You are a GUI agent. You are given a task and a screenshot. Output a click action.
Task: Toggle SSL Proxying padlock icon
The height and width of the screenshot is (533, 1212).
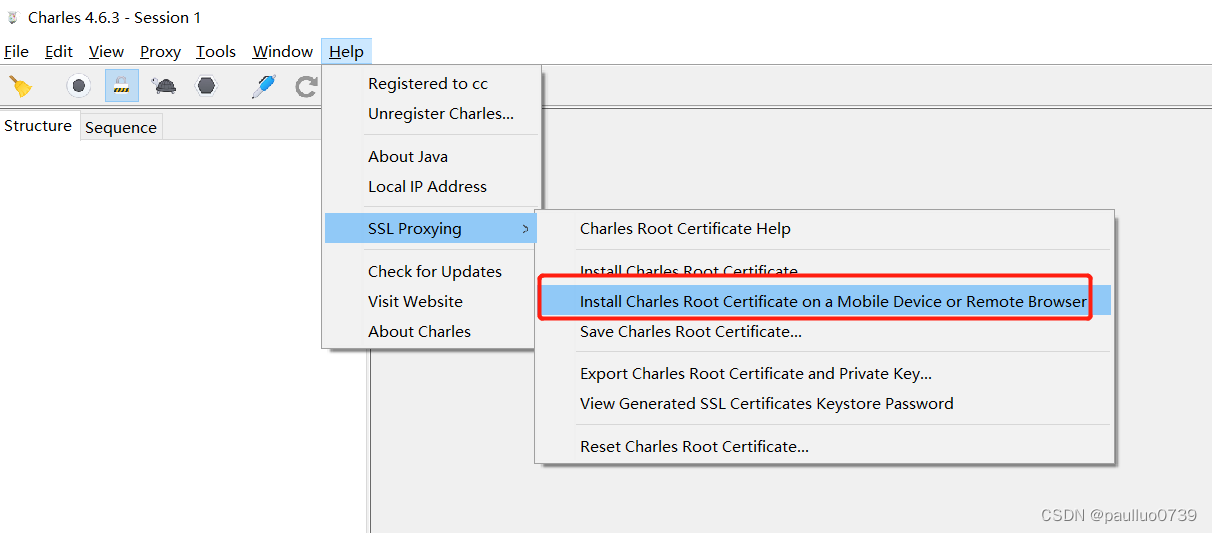click(122, 86)
